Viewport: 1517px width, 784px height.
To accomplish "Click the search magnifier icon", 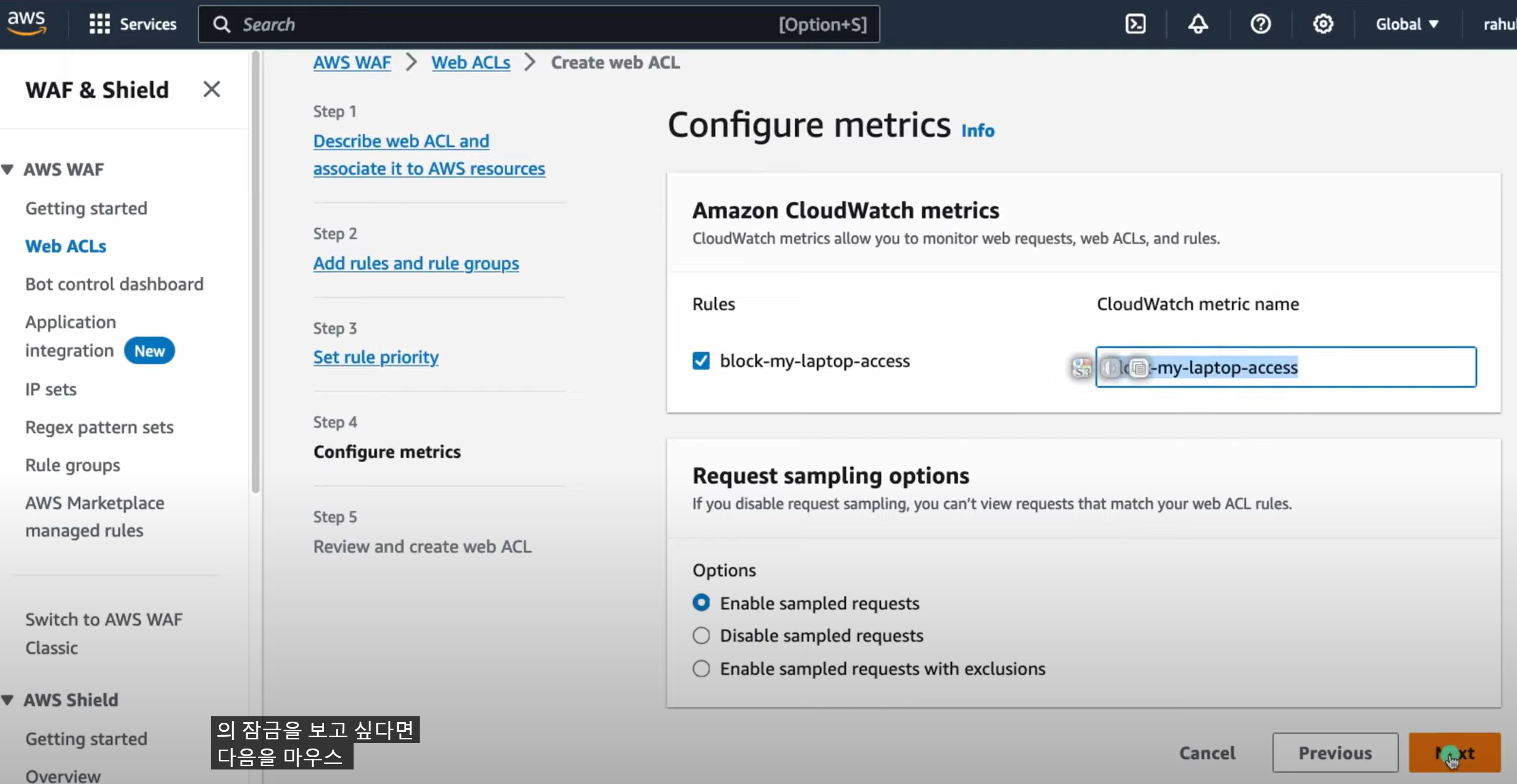I will [221, 24].
